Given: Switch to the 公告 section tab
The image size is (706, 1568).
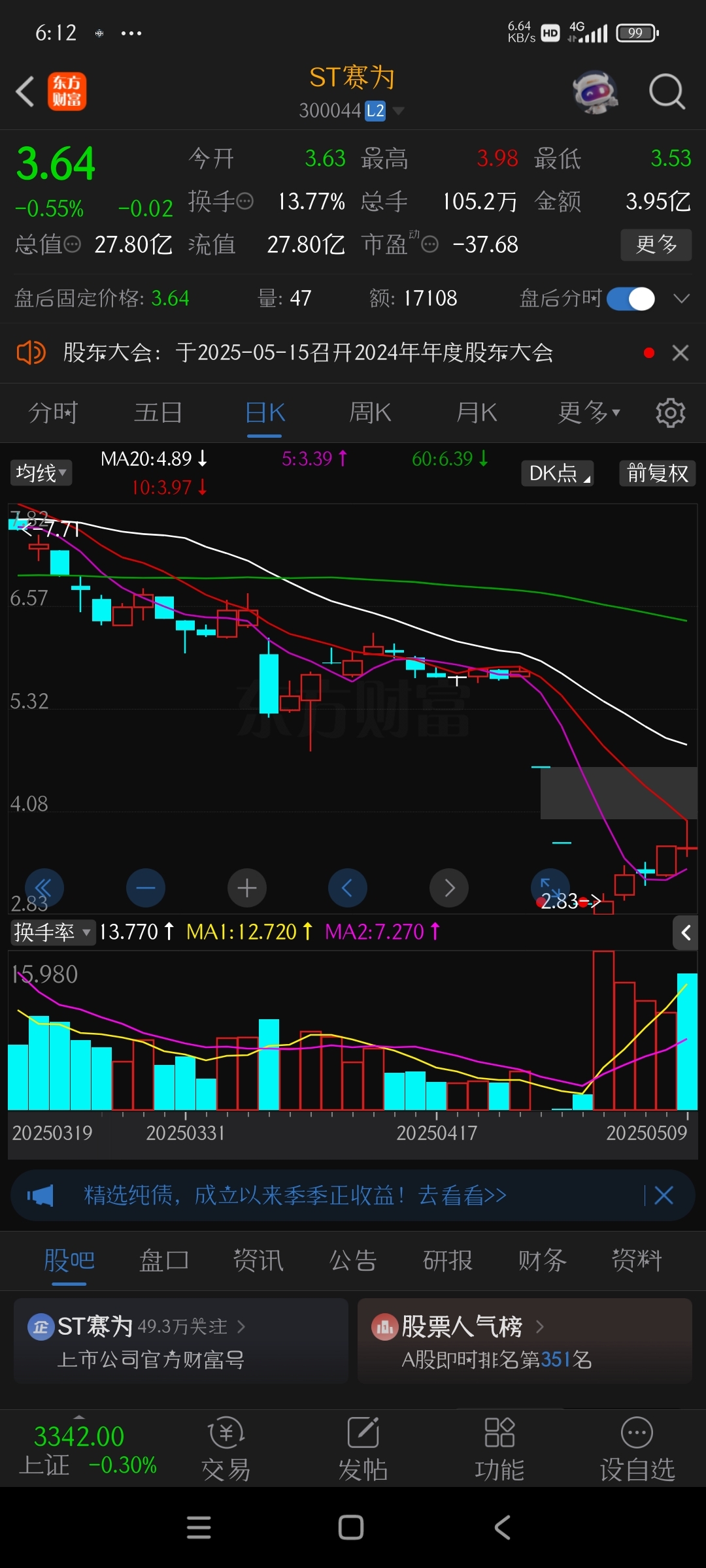Looking at the screenshot, I should (353, 1260).
